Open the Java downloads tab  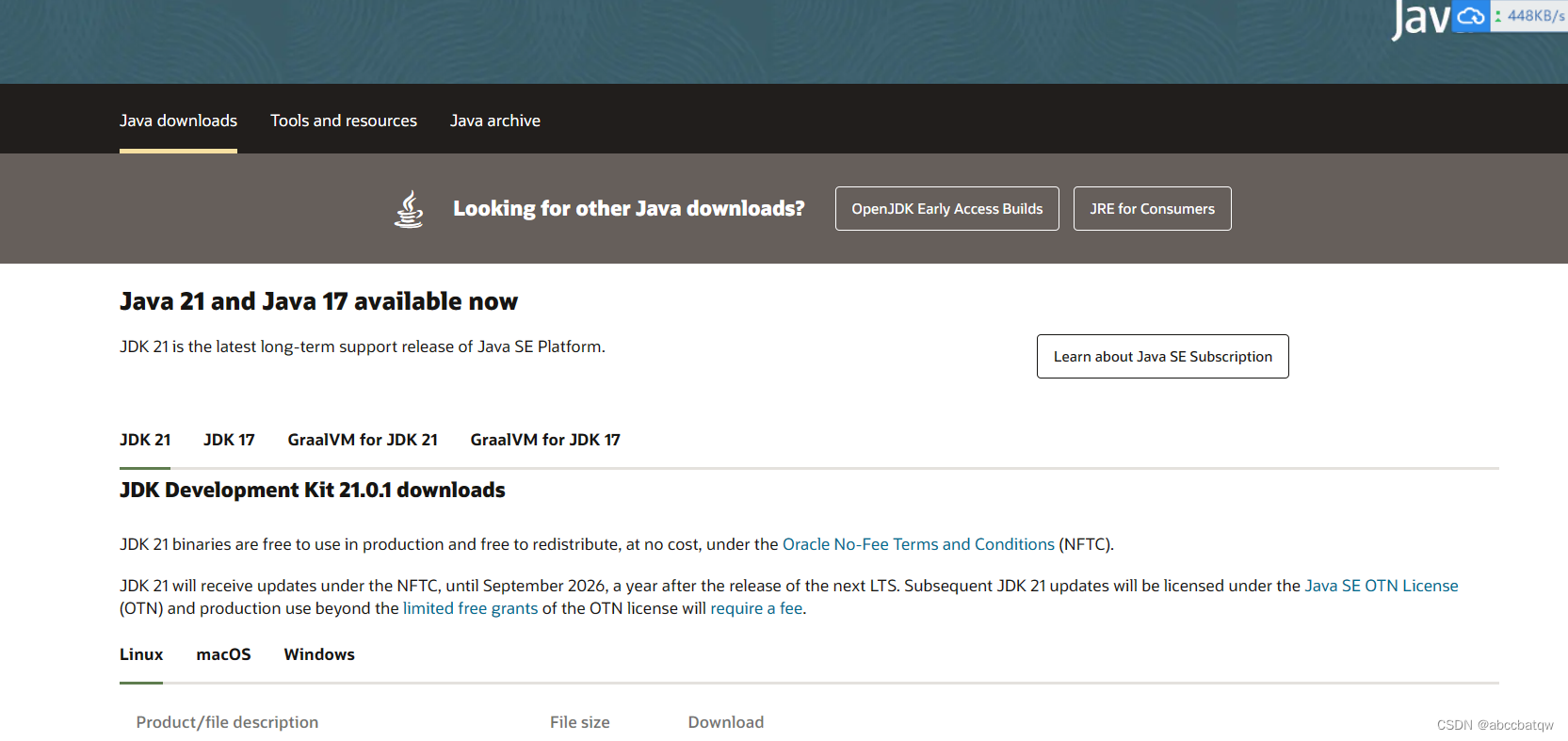pyautogui.click(x=178, y=121)
